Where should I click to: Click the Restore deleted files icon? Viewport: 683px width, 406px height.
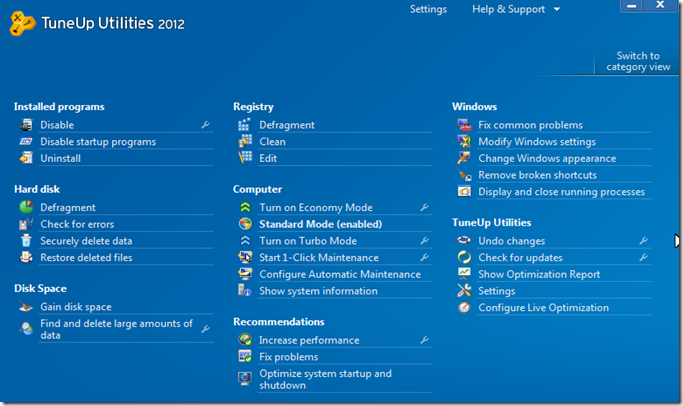point(26,257)
